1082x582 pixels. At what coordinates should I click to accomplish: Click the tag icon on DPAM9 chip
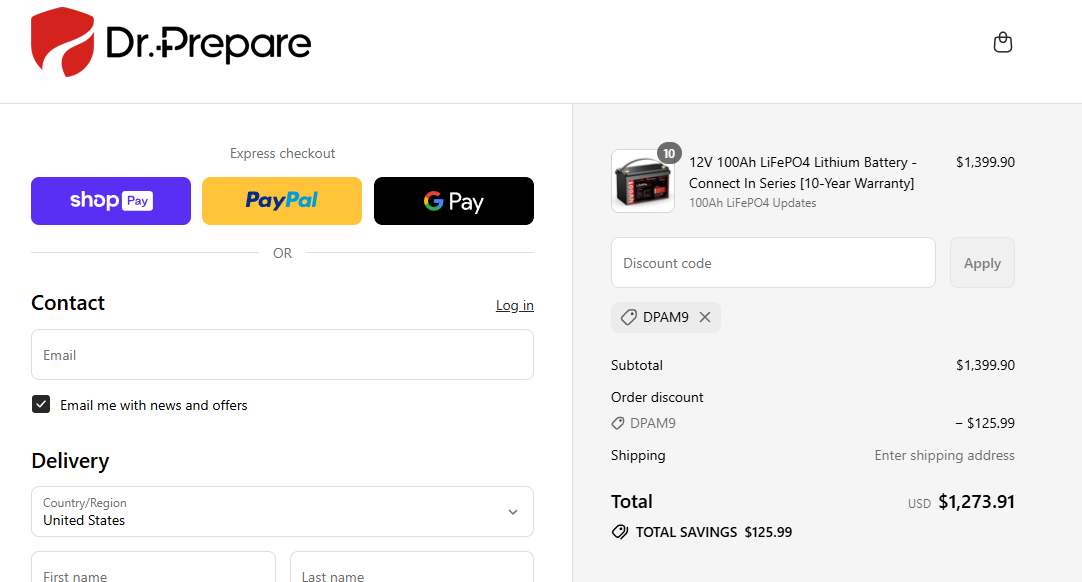(628, 317)
